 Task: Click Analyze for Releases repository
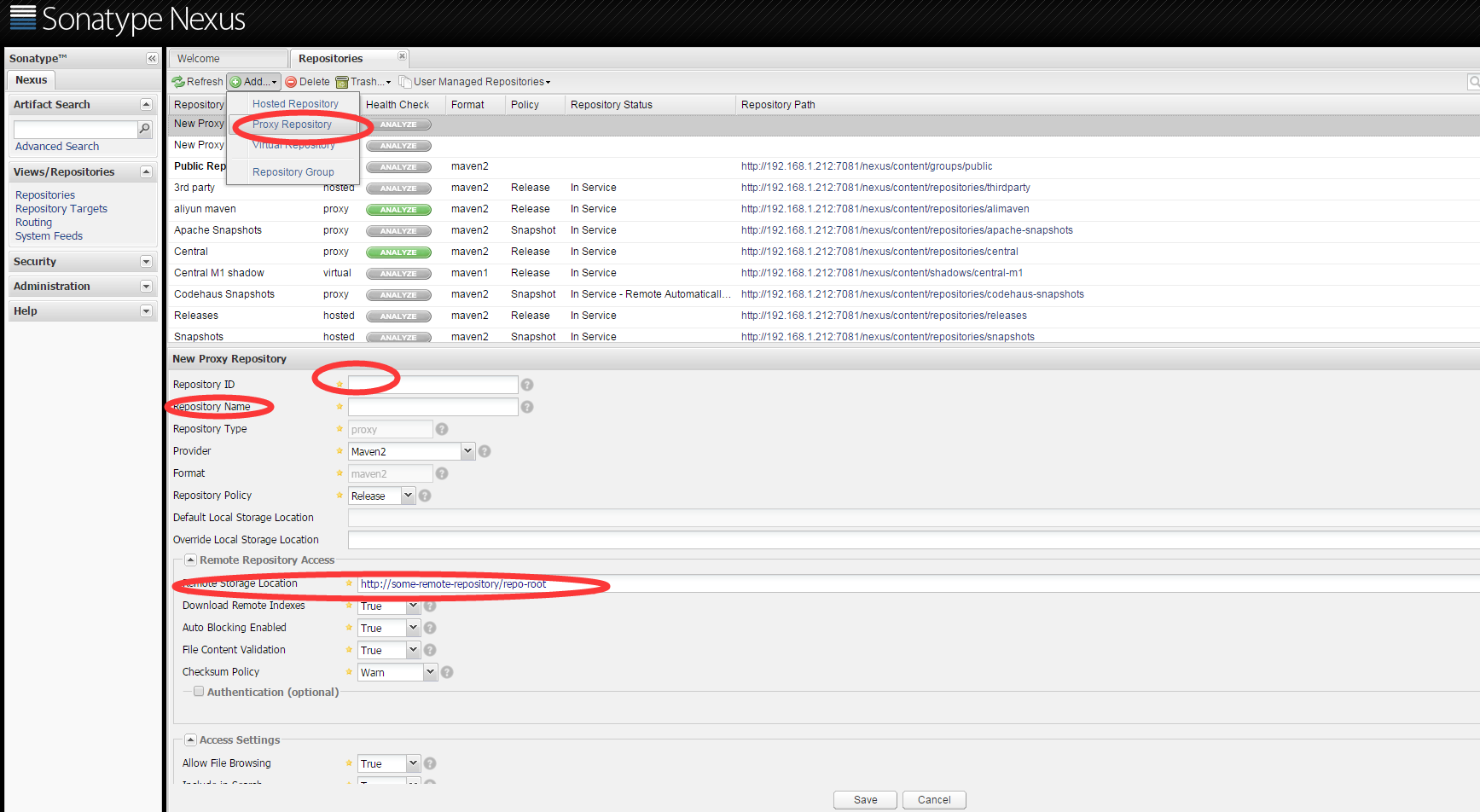pyautogui.click(x=398, y=316)
